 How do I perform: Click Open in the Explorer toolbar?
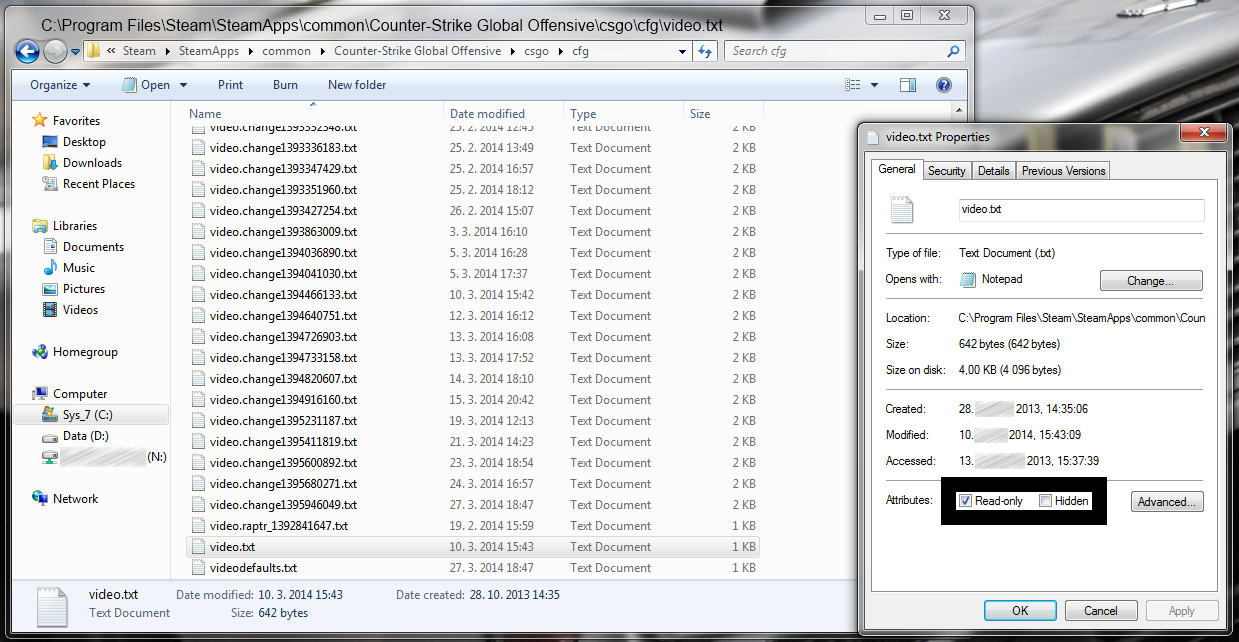tap(146, 85)
